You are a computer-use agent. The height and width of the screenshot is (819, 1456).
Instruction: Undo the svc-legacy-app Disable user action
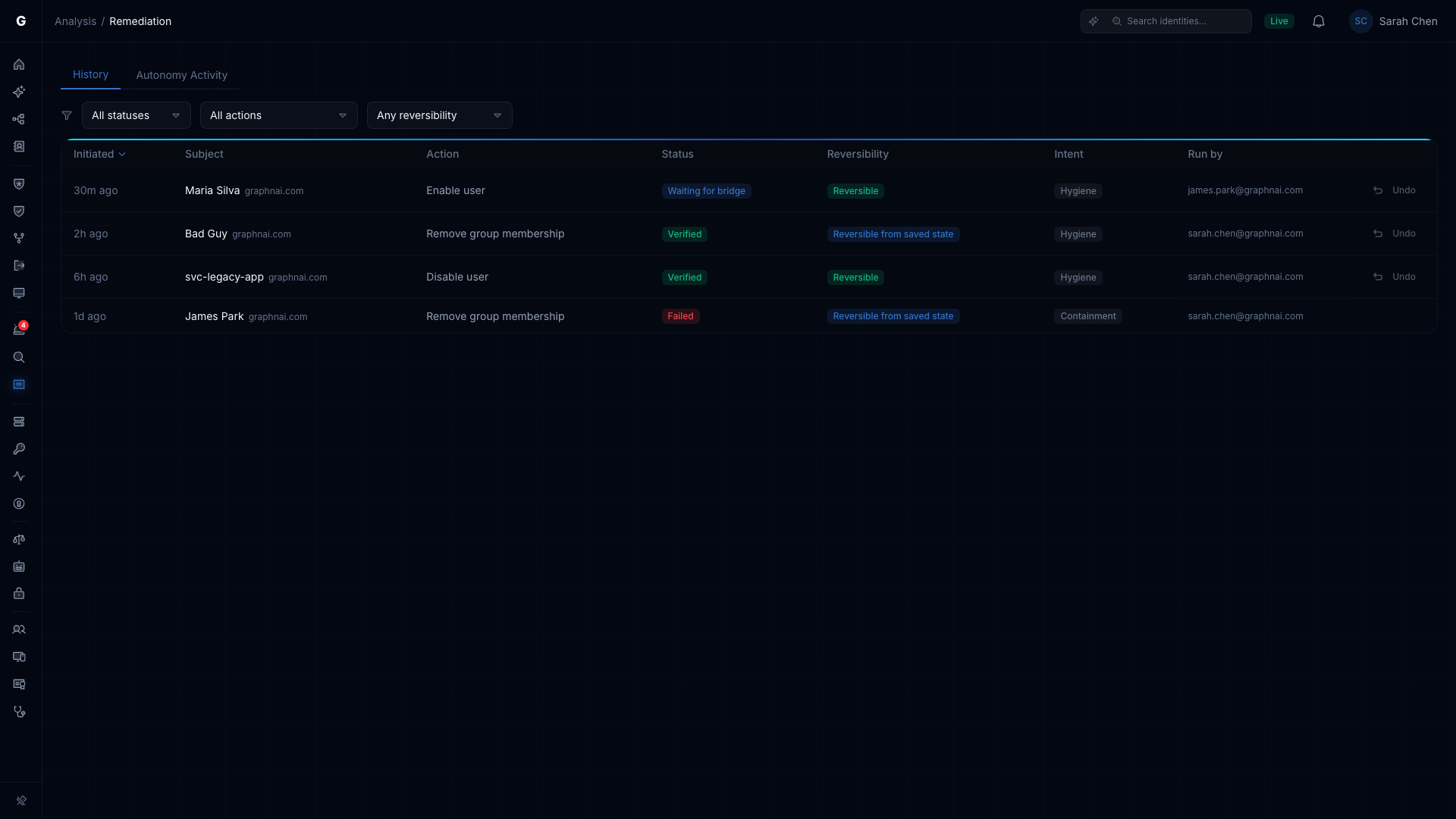click(1395, 277)
